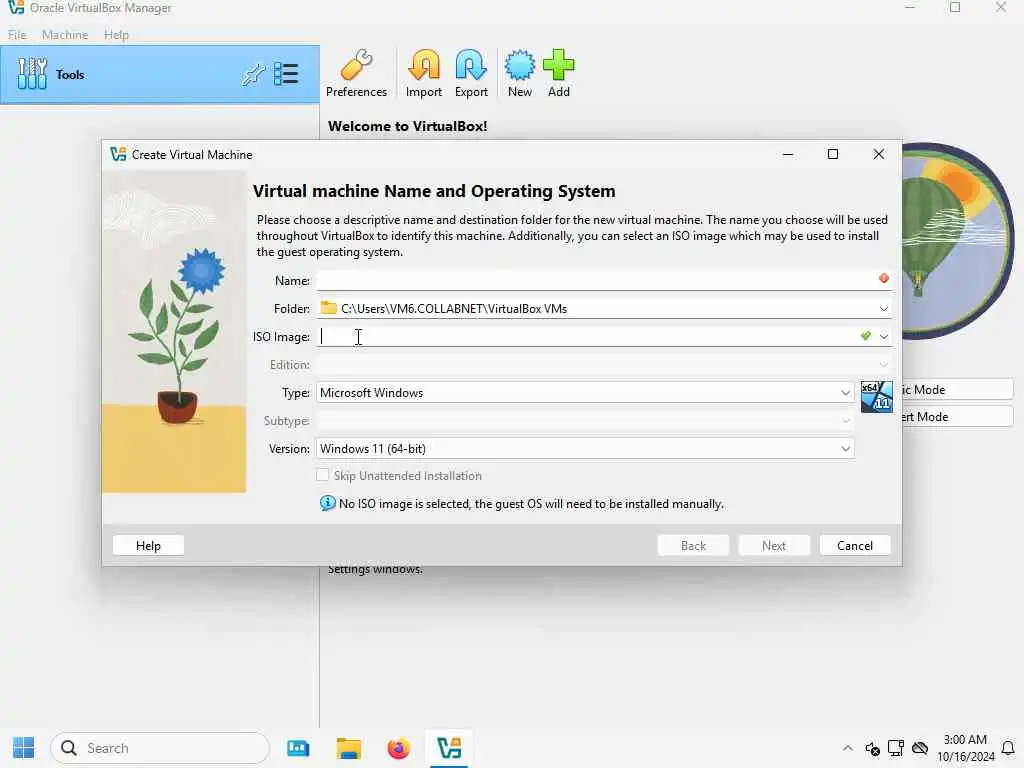Screen dimensions: 1024x768
Task: Open File Explorer from taskbar
Action: 349,748
